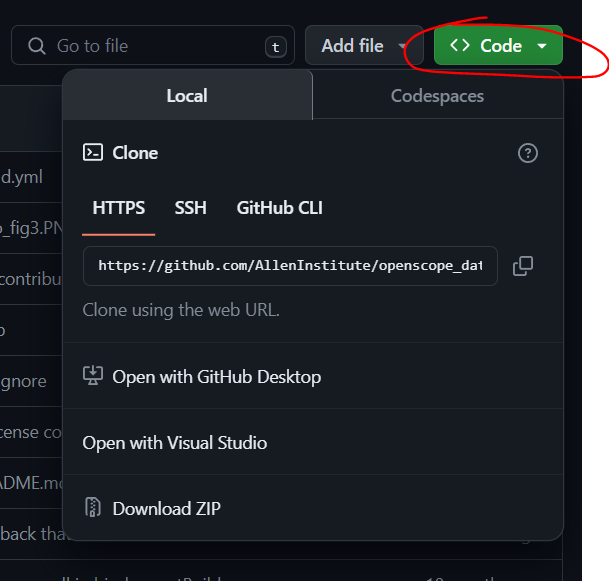Click the clone URL text field

tap(290, 266)
